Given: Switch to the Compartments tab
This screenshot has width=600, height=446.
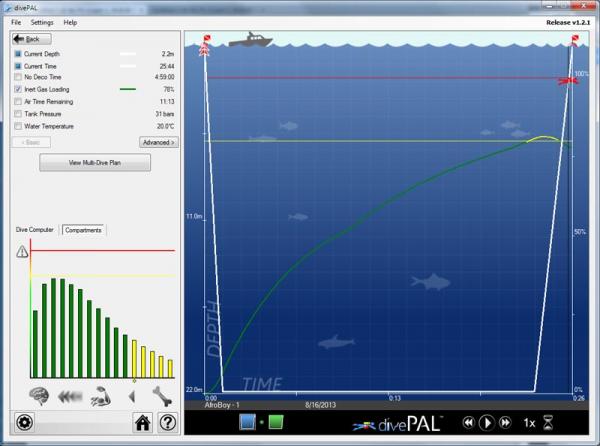Looking at the screenshot, I should tap(84, 230).
